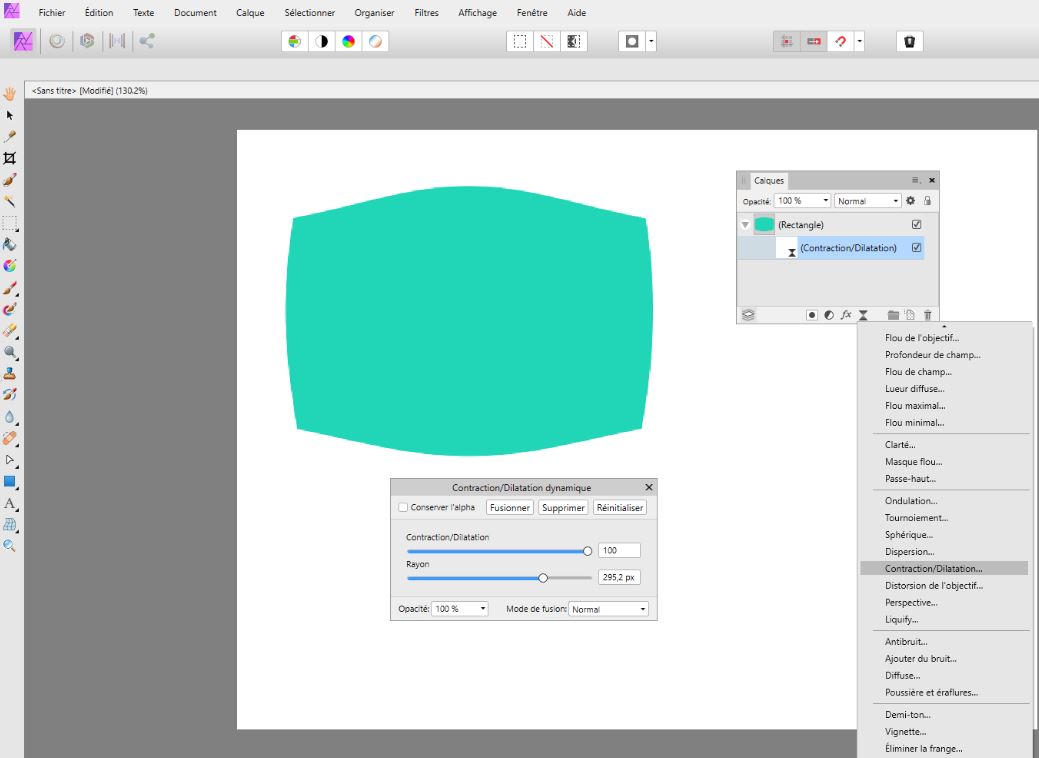Apply auto colors wheel icon

[x=349, y=42]
